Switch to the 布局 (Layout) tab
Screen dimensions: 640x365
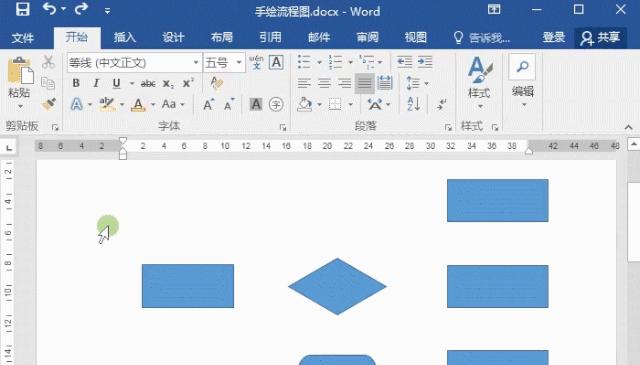click(222, 38)
